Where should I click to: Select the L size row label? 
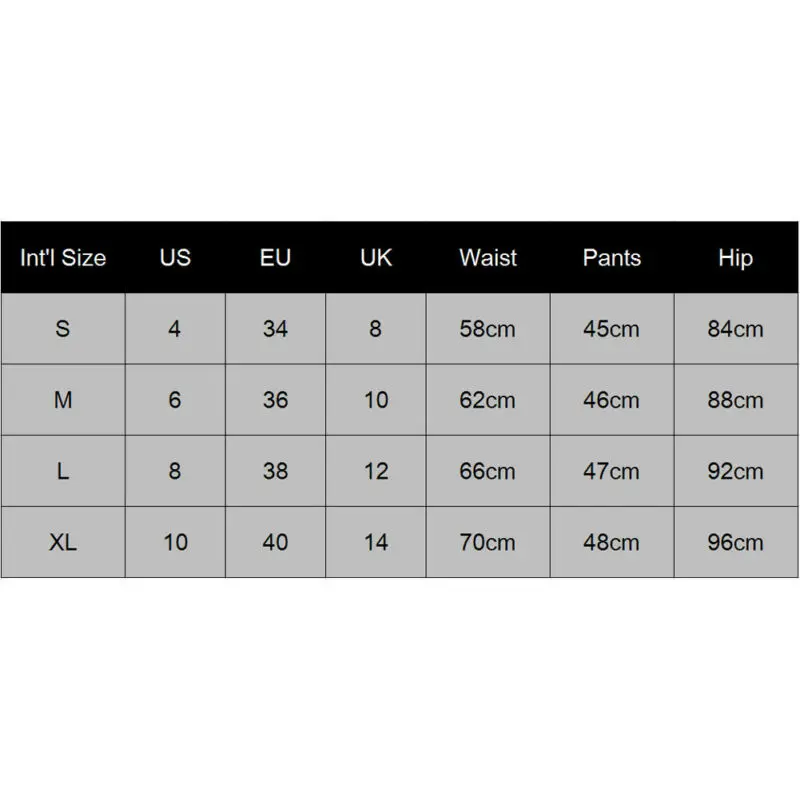[x=63, y=471]
